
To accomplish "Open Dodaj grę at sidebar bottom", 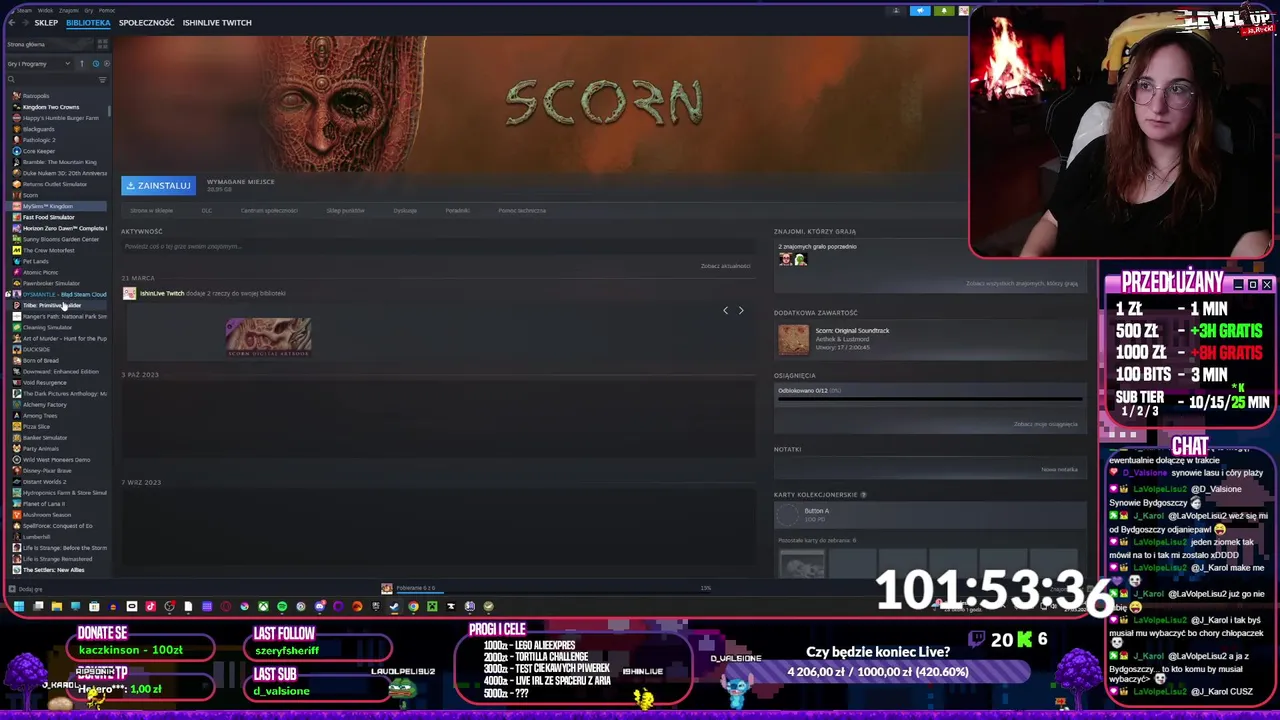I will coord(25,589).
